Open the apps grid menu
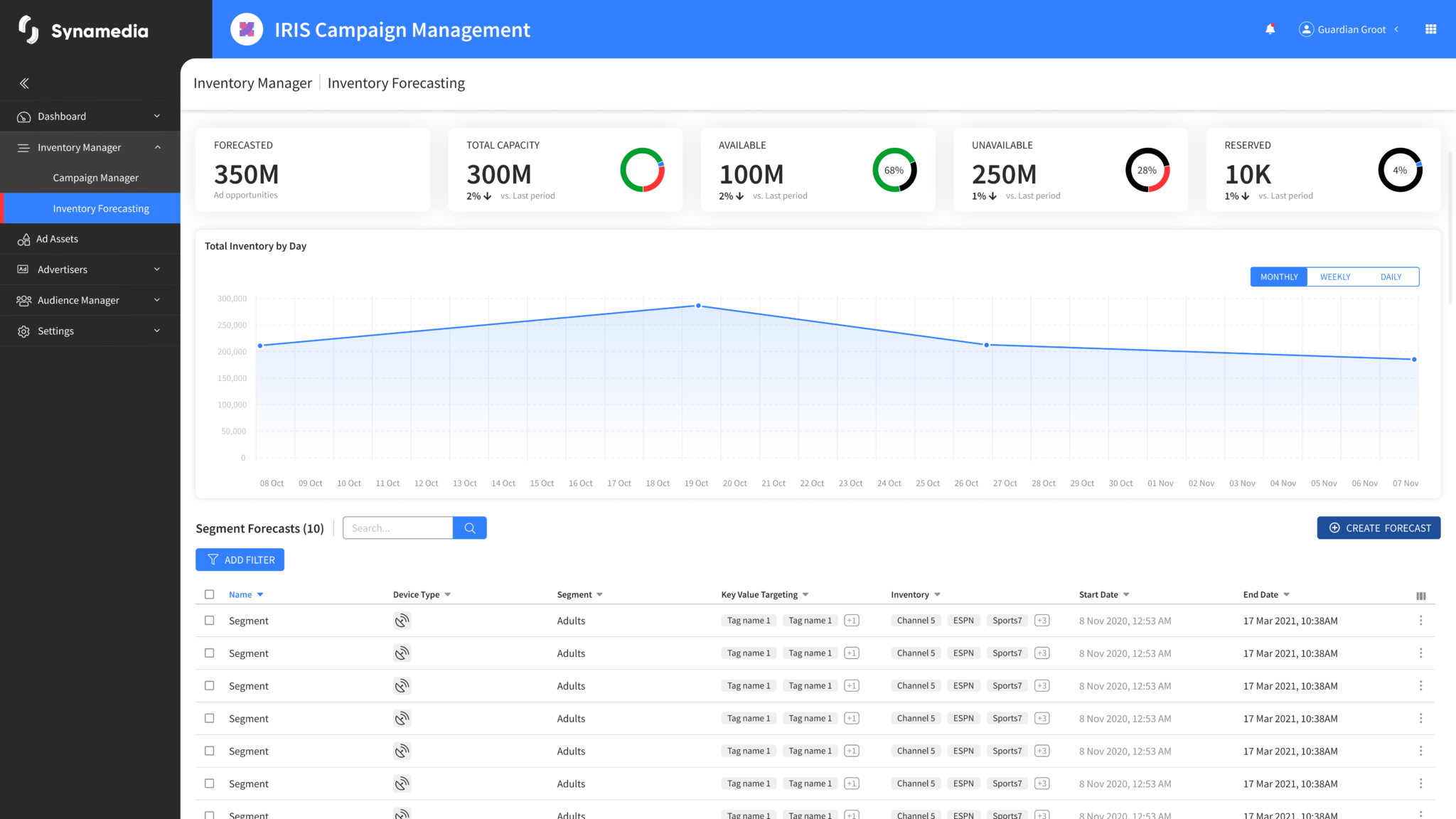 [1430, 29]
